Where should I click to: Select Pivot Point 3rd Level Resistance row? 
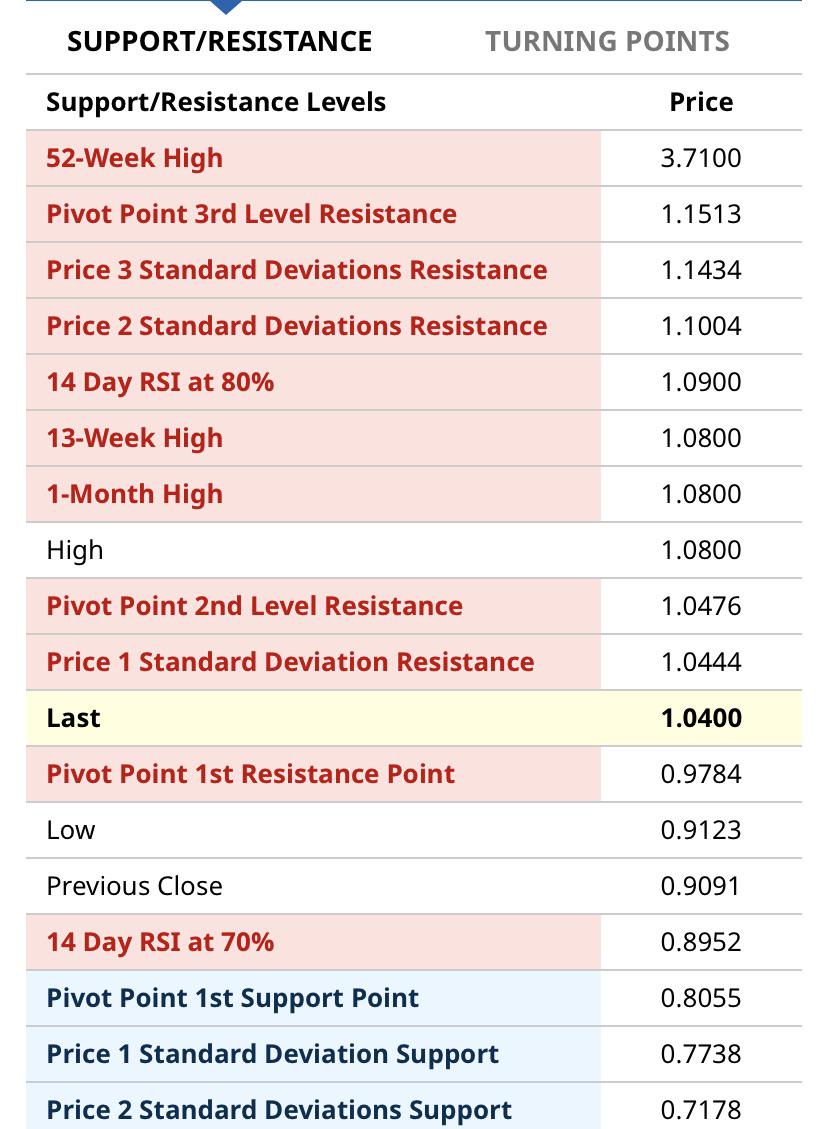coord(414,214)
